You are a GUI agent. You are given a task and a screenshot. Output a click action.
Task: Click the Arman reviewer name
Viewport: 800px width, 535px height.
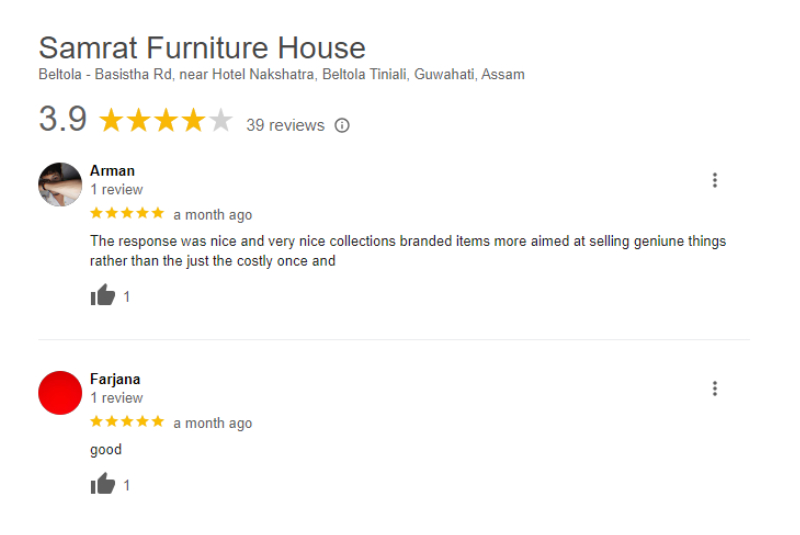pos(112,171)
